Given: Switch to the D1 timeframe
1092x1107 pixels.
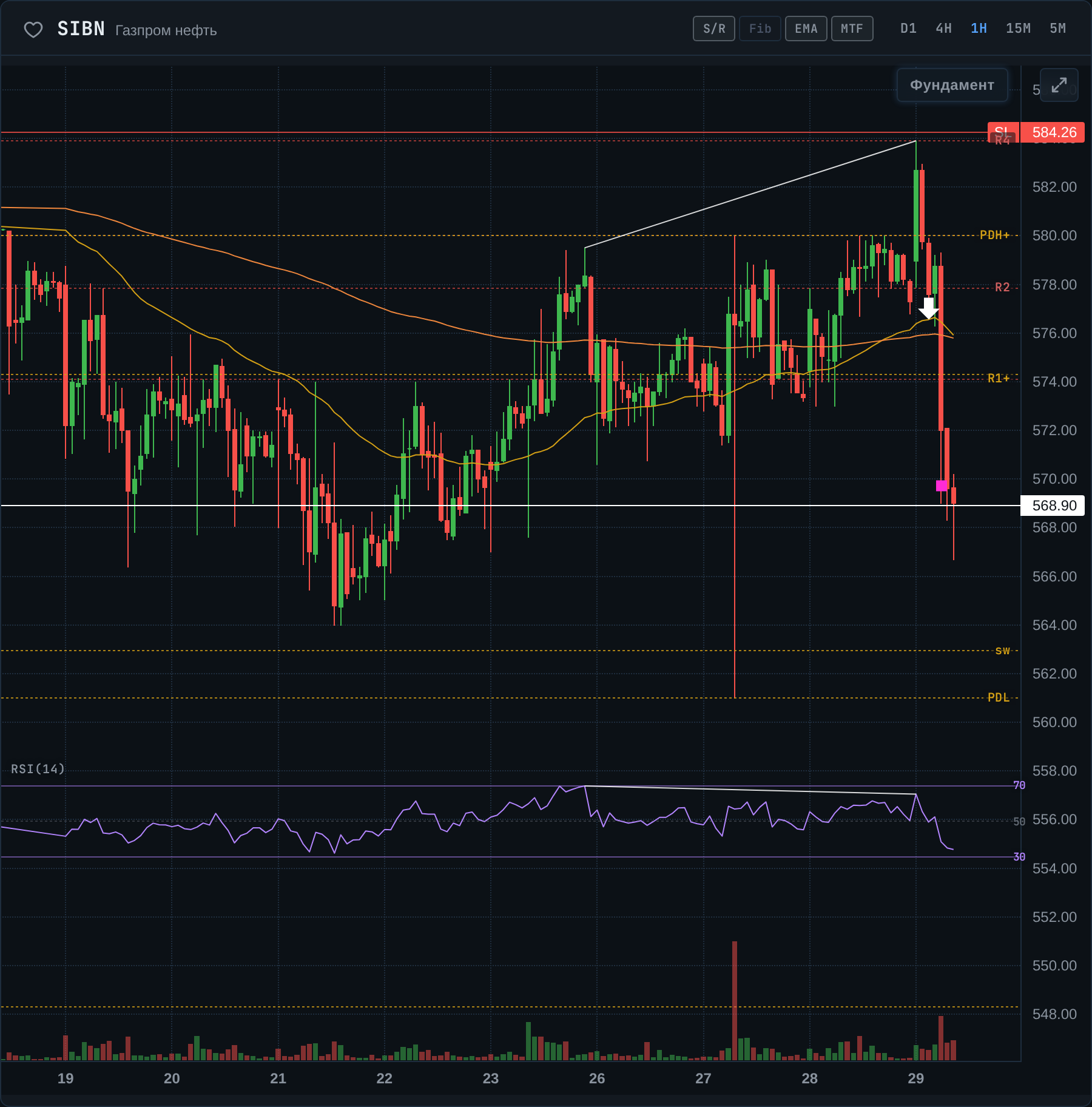Looking at the screenshot, I should click(908, 29).
